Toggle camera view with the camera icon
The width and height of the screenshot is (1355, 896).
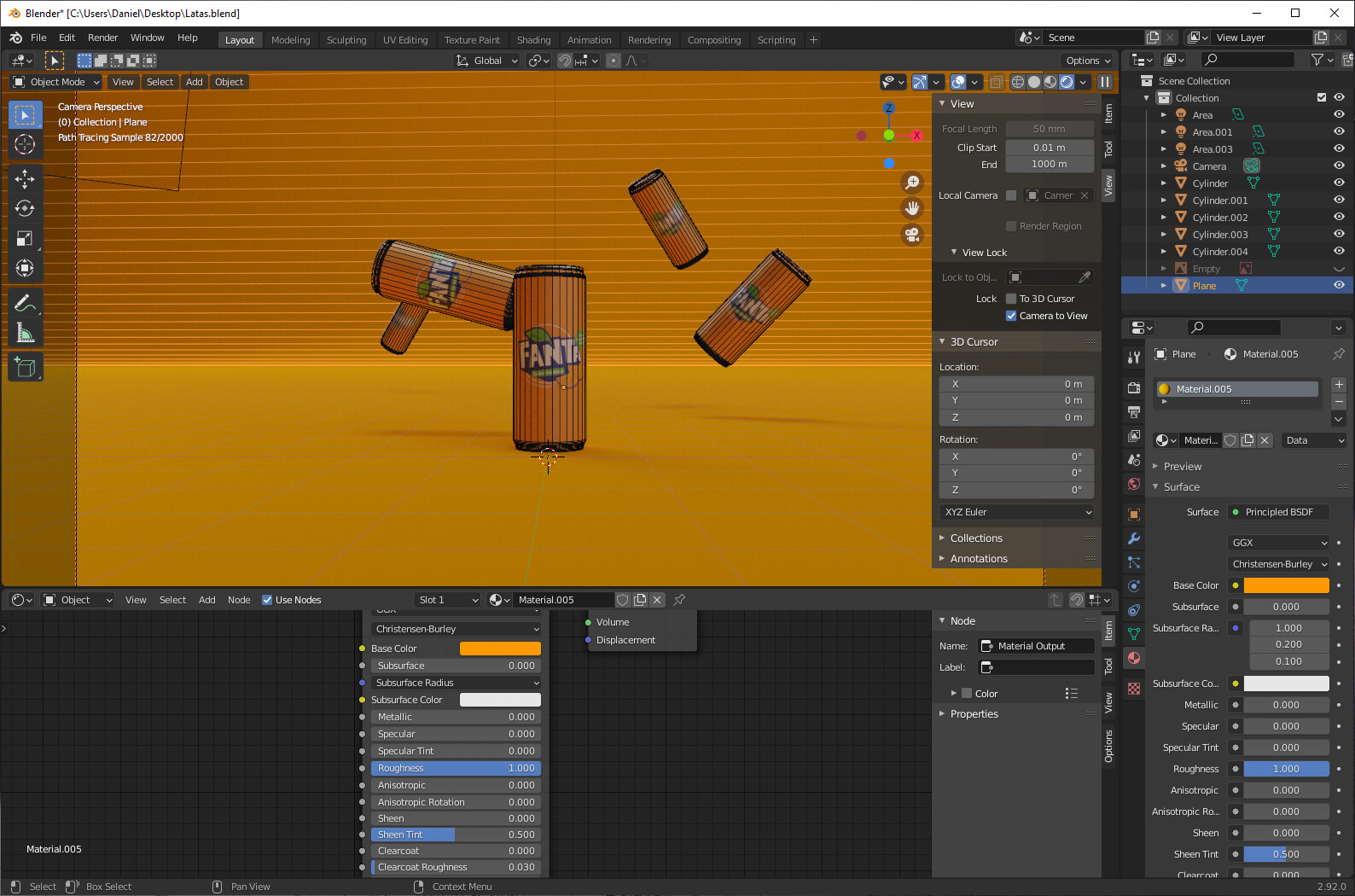(x=912, y=235)
